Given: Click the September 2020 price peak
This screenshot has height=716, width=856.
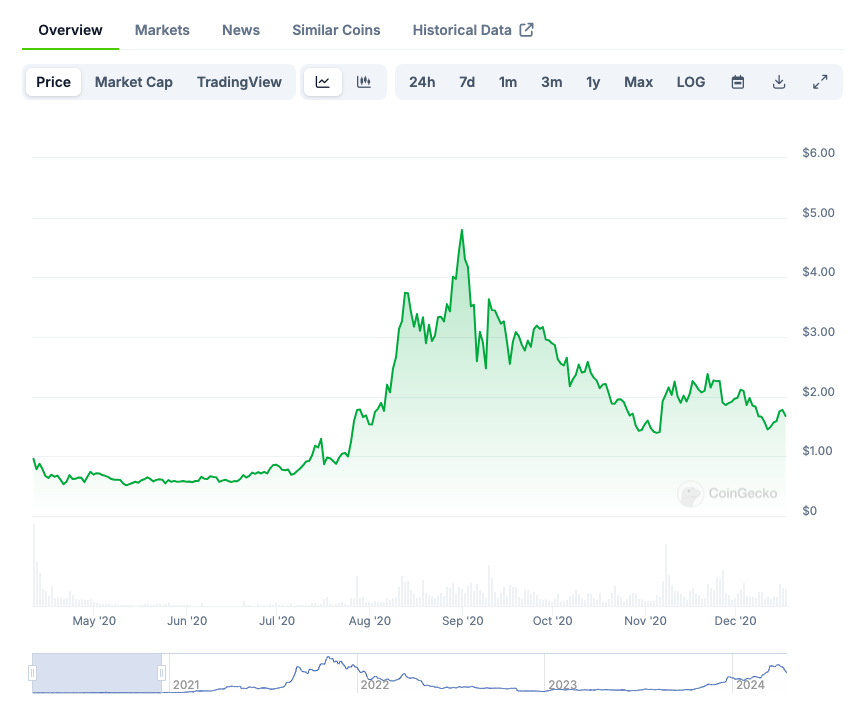Looking at the screenshot, I should pyautogui.click(x=461, y=231).
